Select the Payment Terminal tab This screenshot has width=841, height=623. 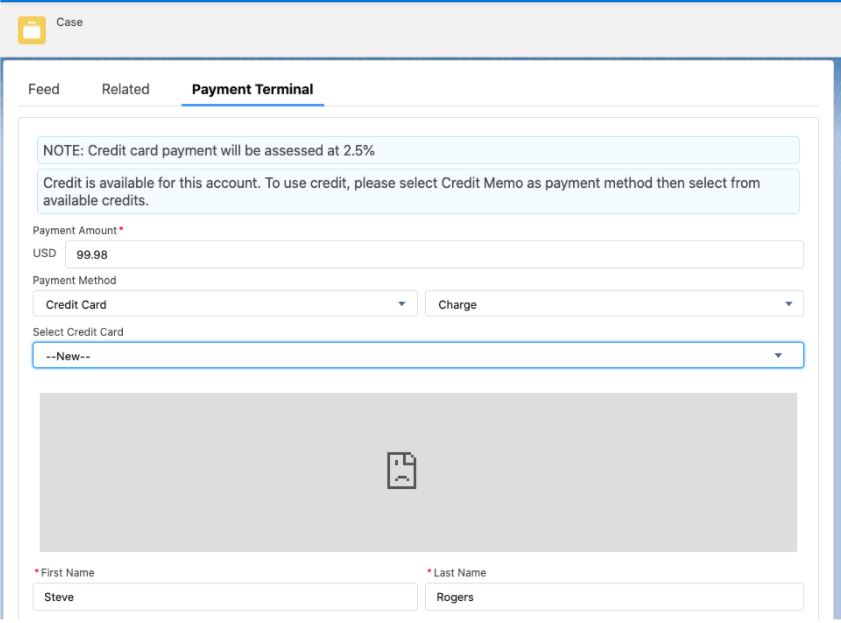tap(252, 89)
